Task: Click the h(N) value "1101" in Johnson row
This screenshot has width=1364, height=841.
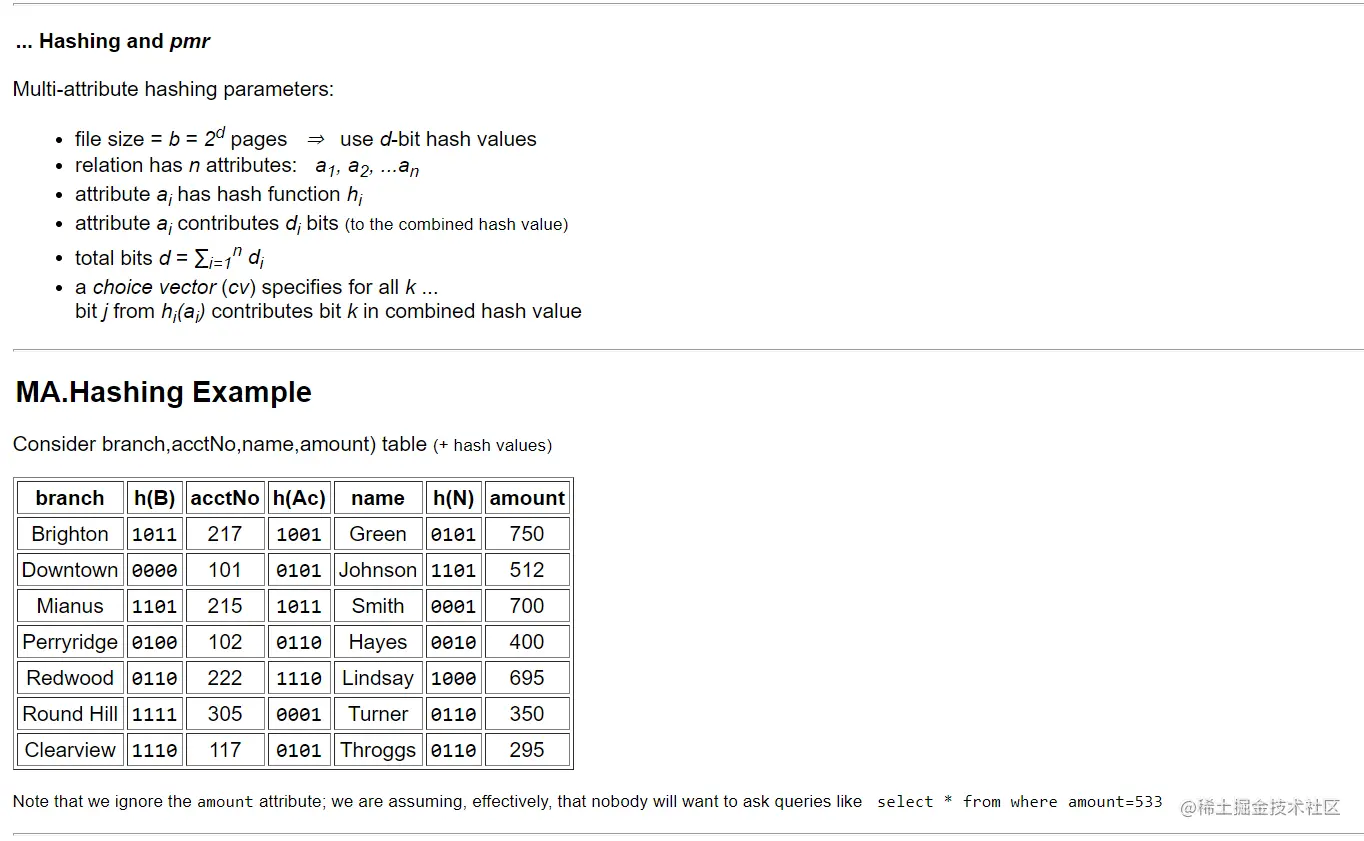Action: point(454,570)
